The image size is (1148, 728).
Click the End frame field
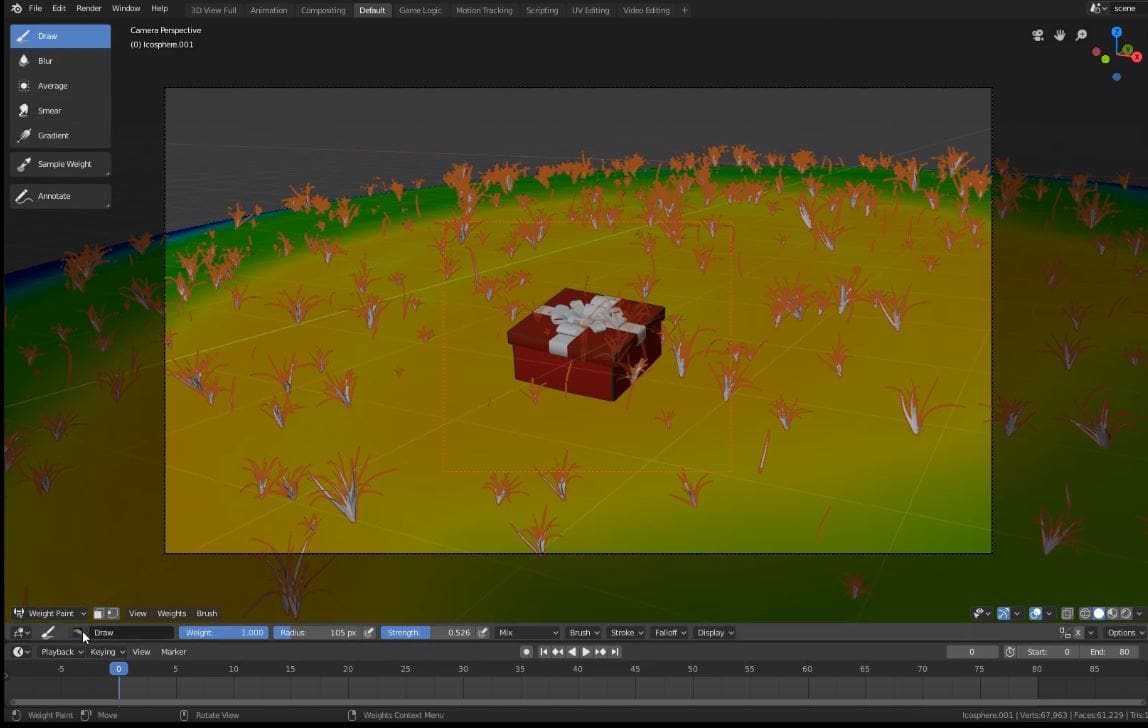pyautogui.click(x=1108, y=652)
